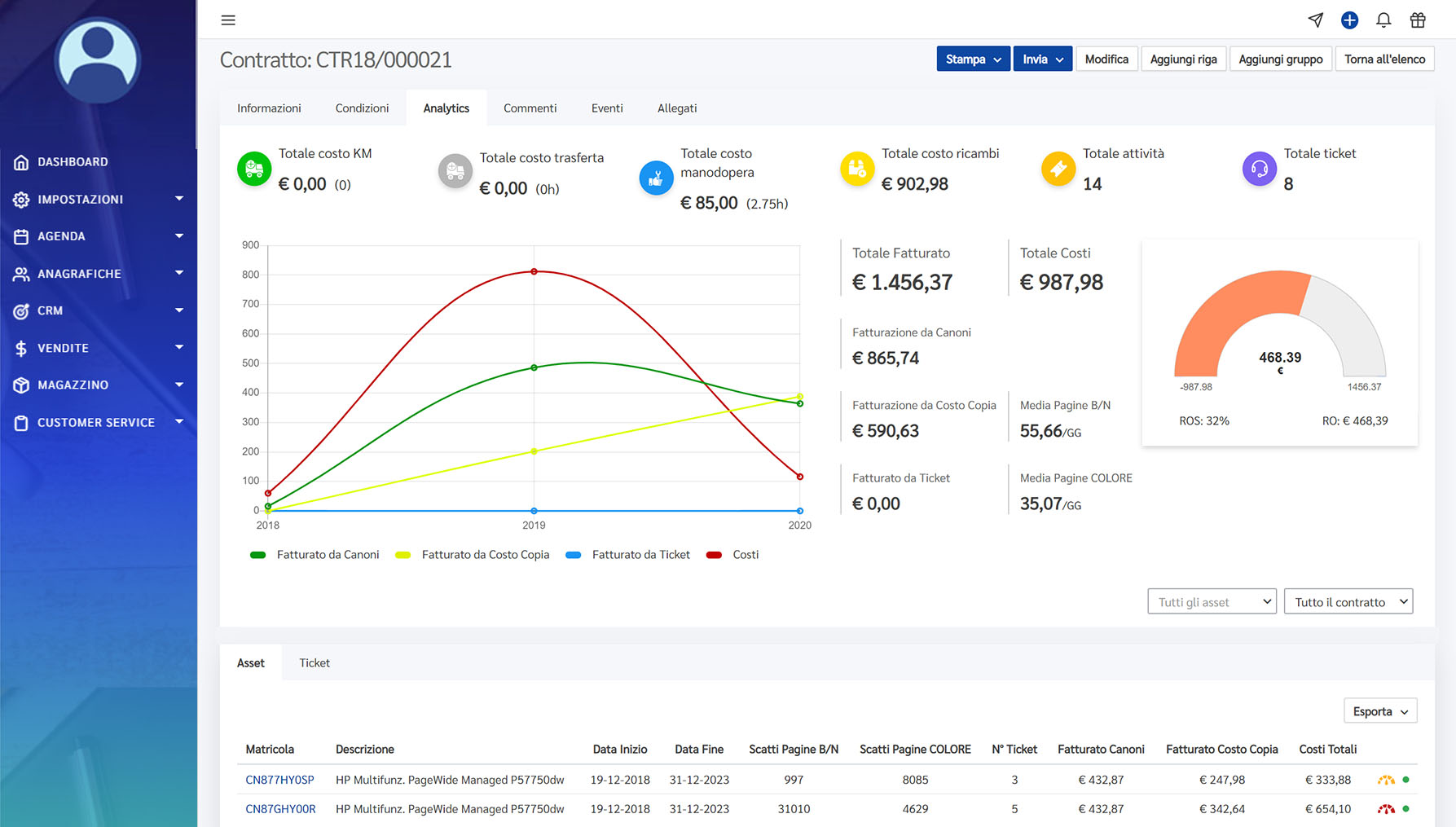Toggle Costi legend series visibility

click(732, 555)
